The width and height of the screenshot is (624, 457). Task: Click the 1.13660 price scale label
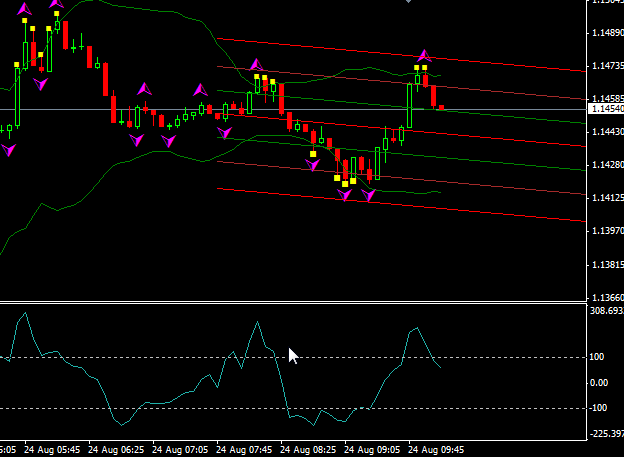608,297
